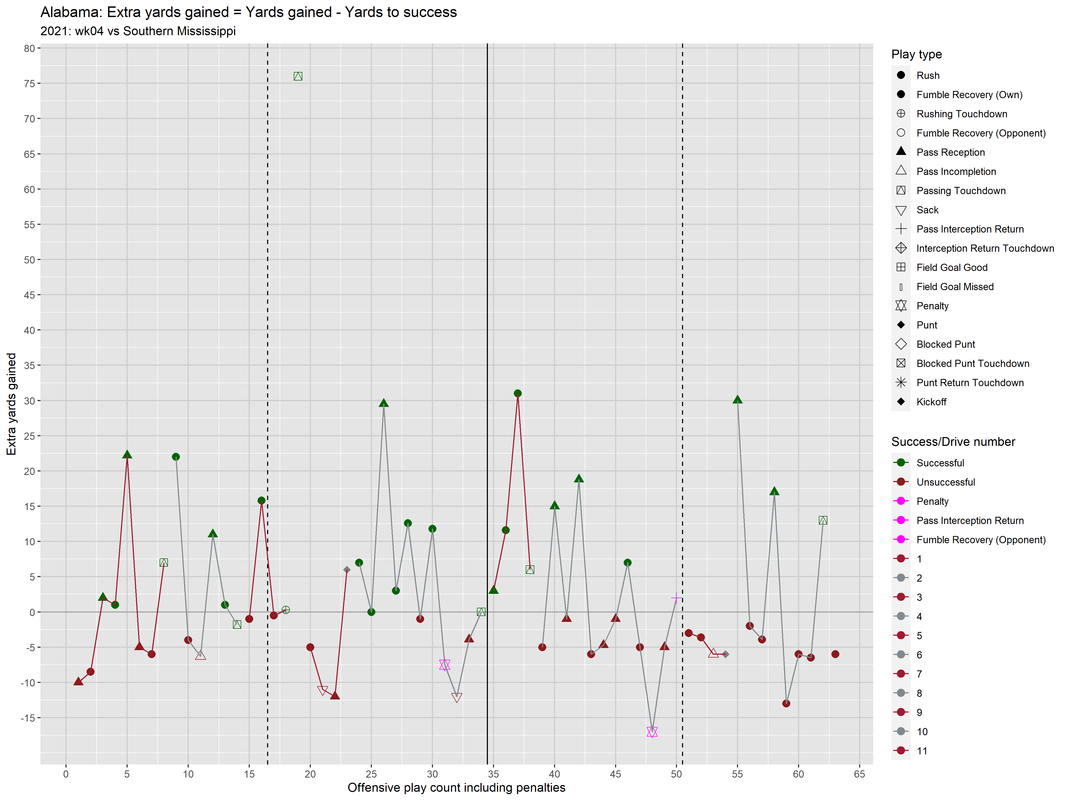This screenshot has width=1067, height=800.
Task: Select the drive number 2 gray legend key
Action: coord(901,578)
